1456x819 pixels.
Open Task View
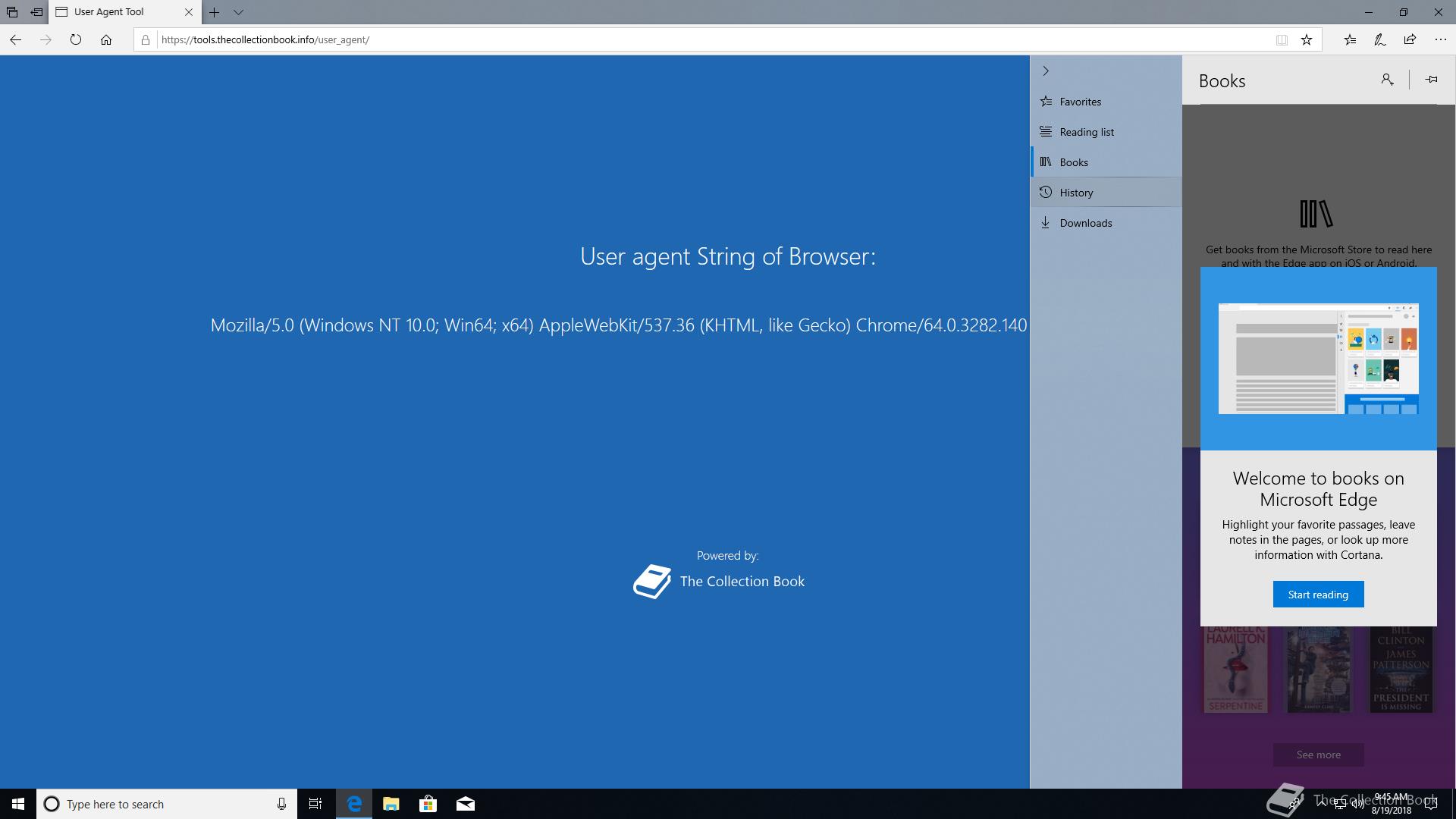click(x=315, y=804)
